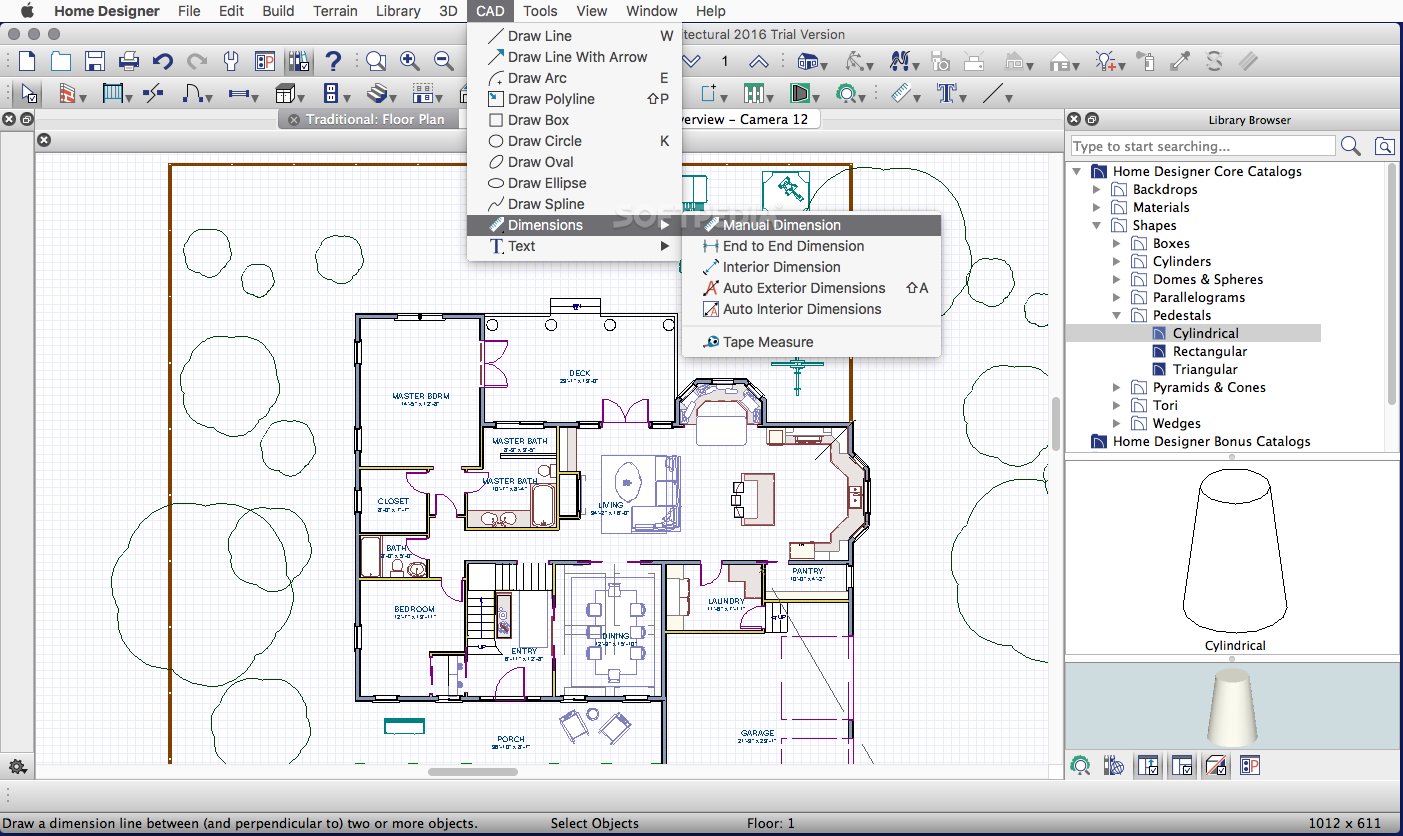1403x836 pixels.
Task: Click the library search input field
Action: pos(1202,146)
